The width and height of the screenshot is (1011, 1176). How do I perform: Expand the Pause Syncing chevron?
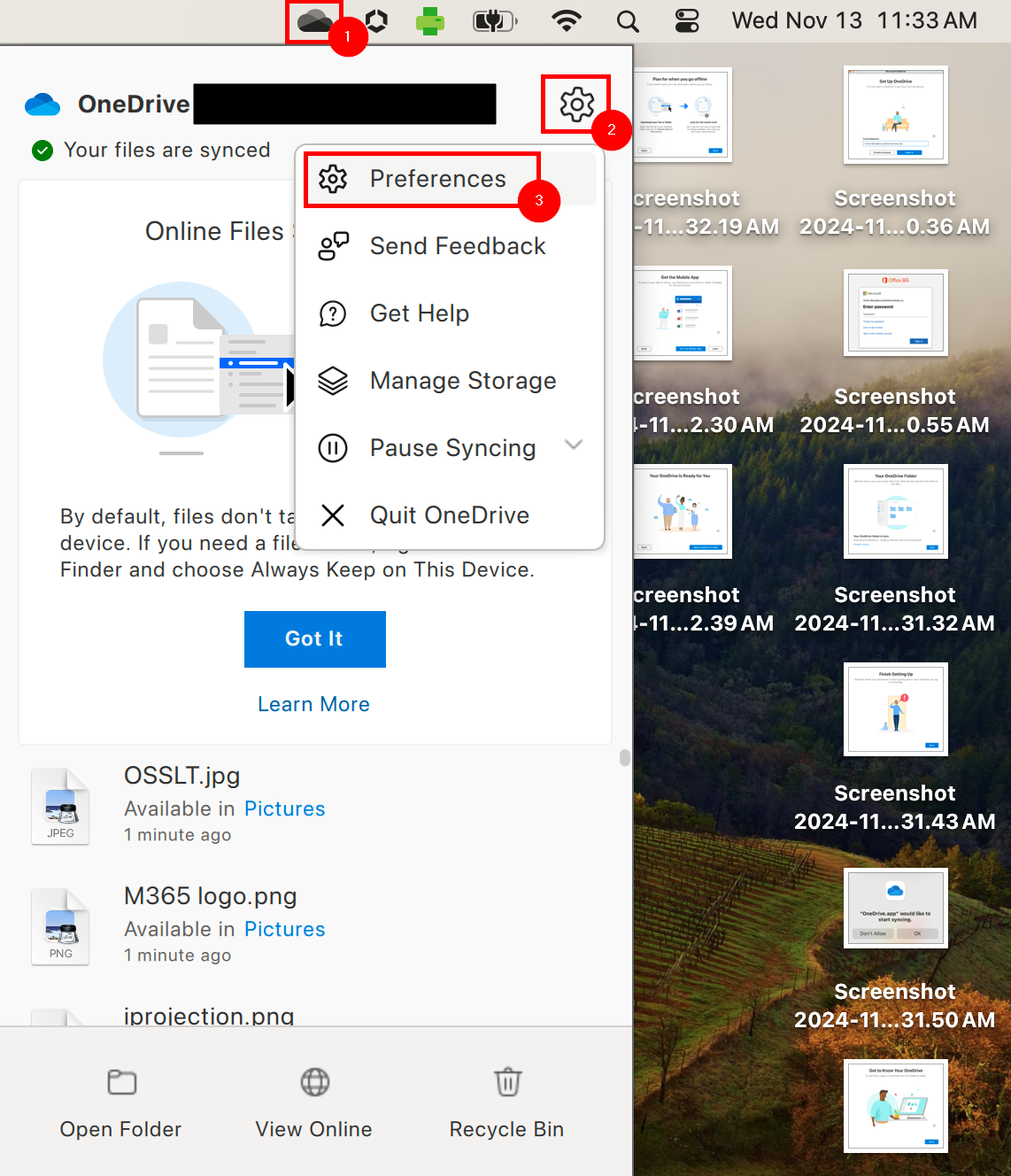[x=574, y=445]
